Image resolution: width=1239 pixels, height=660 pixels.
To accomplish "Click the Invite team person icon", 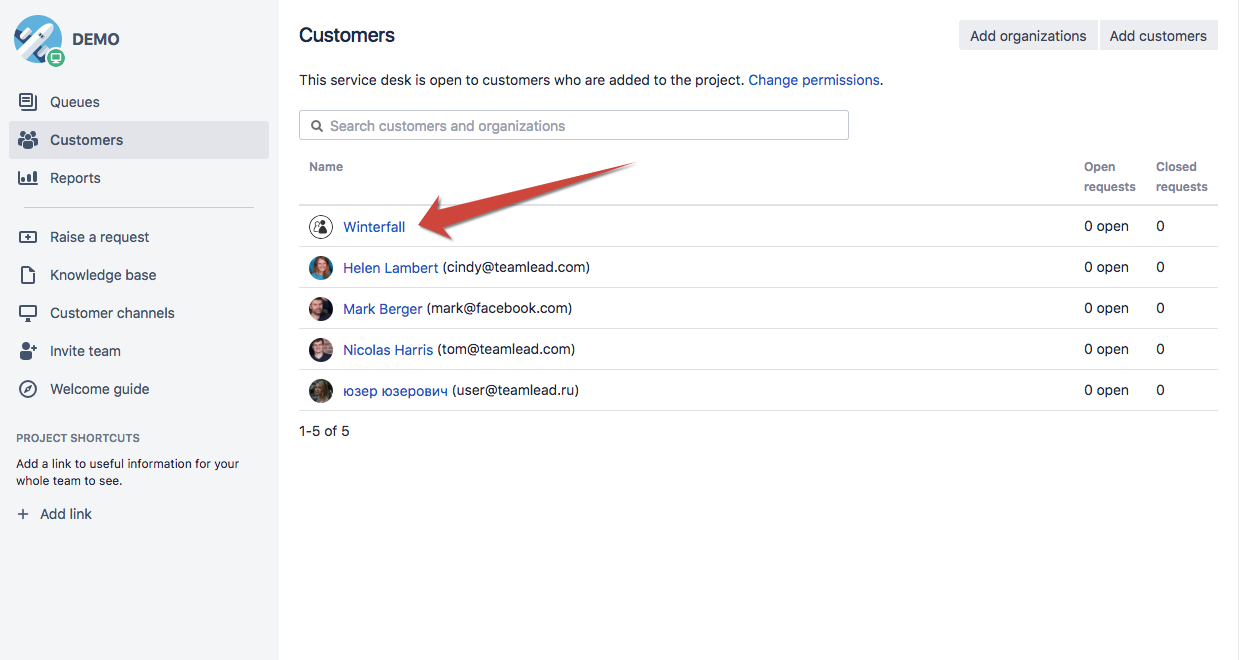I will click(x=28, y=351).
